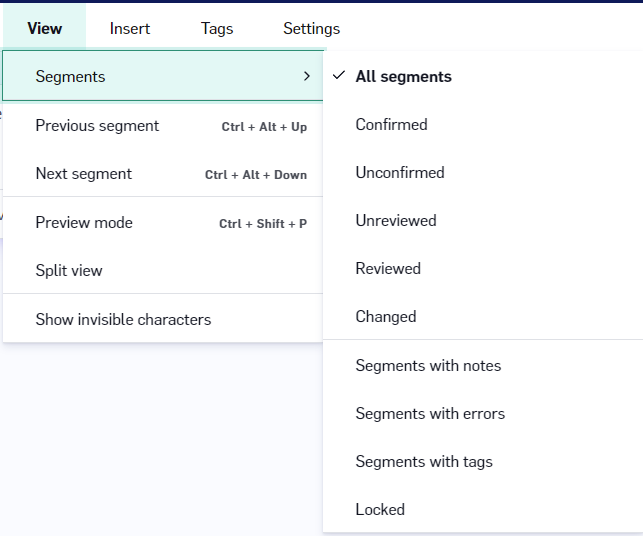Open the View menu
The width and height of the screenshot is (643, 536).
44,28
